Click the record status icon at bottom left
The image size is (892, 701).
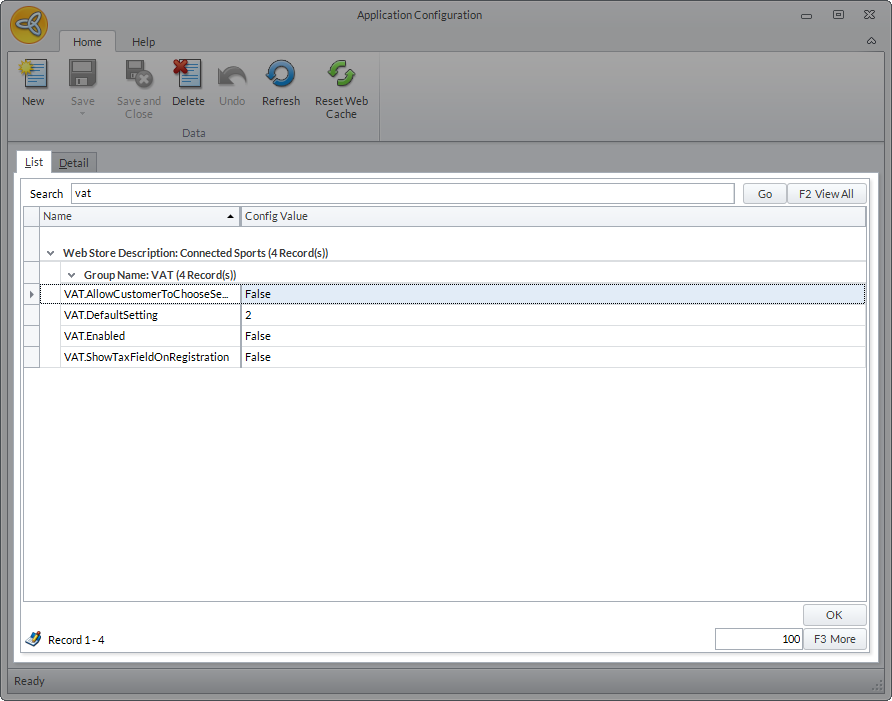[33, 639]
